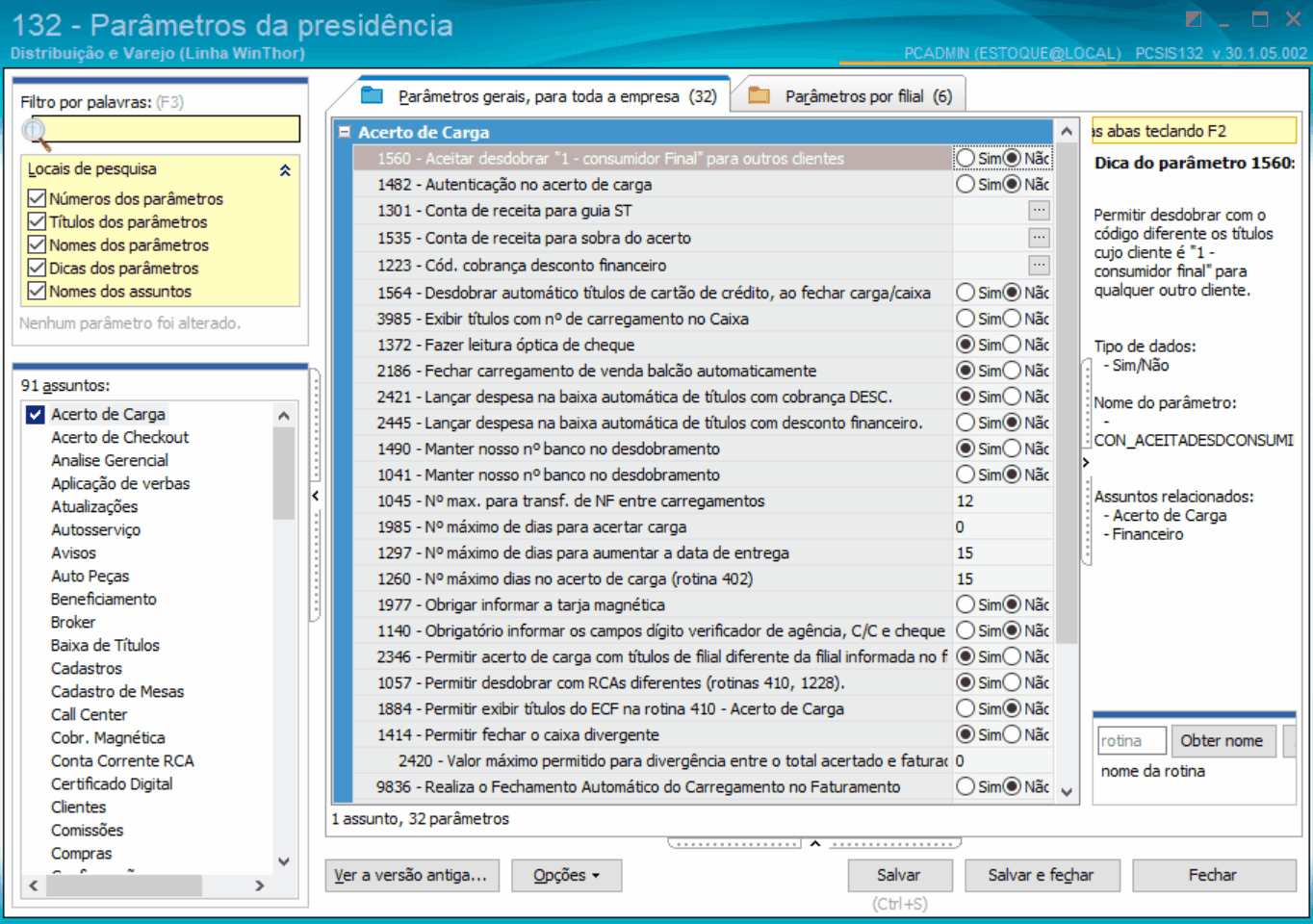The image size is (1313, 924).
Task: Click blue folder icon on general parameters tab
Action: point(372,95)
